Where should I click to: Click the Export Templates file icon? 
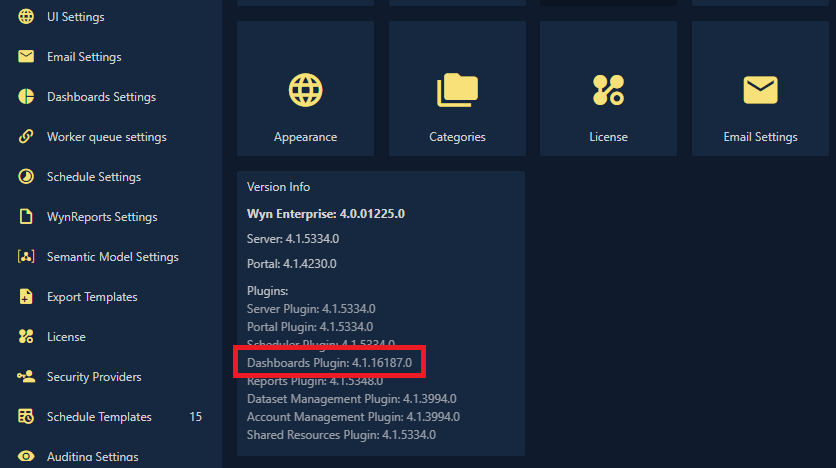pos(26,297)
